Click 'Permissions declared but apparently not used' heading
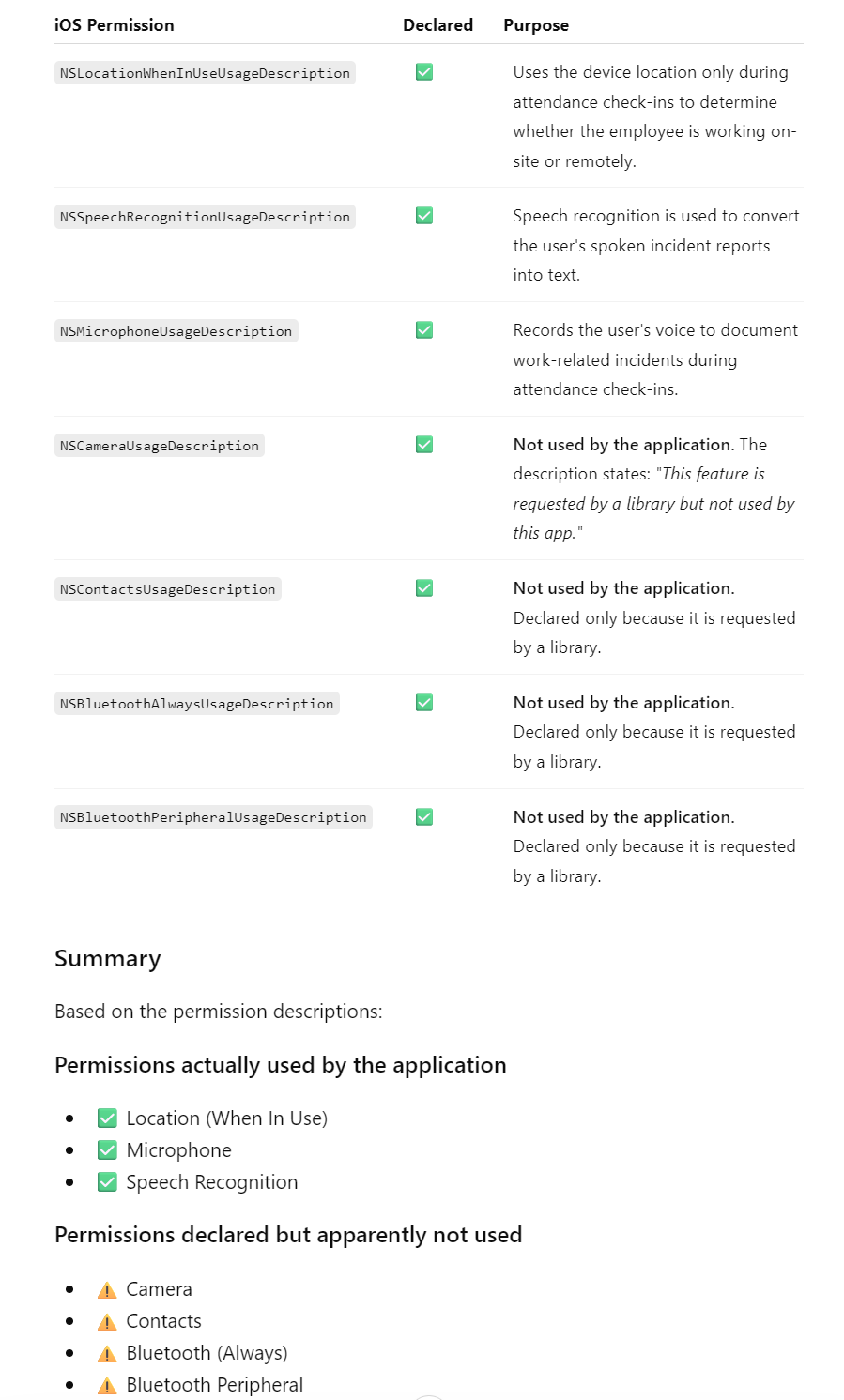Viewport: 844px width, 1400px height. [x=288, y=1235]
